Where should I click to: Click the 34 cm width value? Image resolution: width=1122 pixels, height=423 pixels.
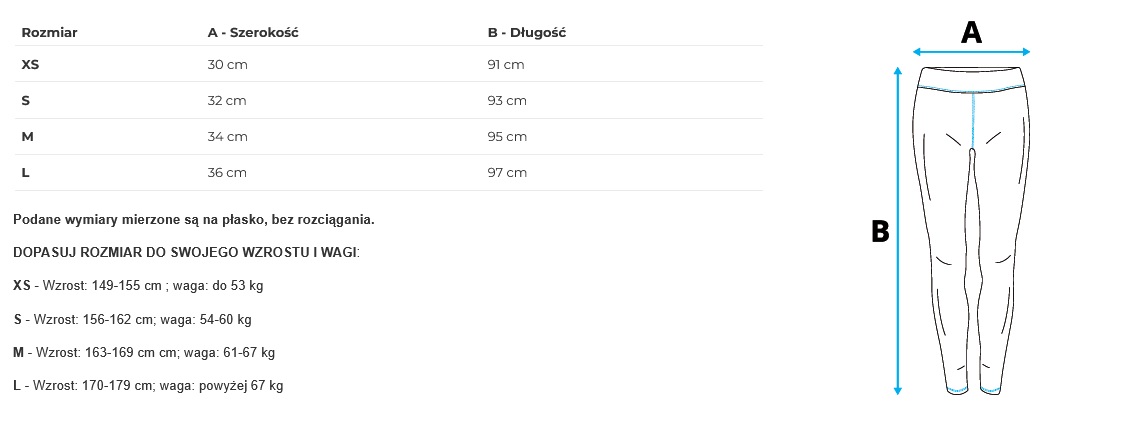227,136
